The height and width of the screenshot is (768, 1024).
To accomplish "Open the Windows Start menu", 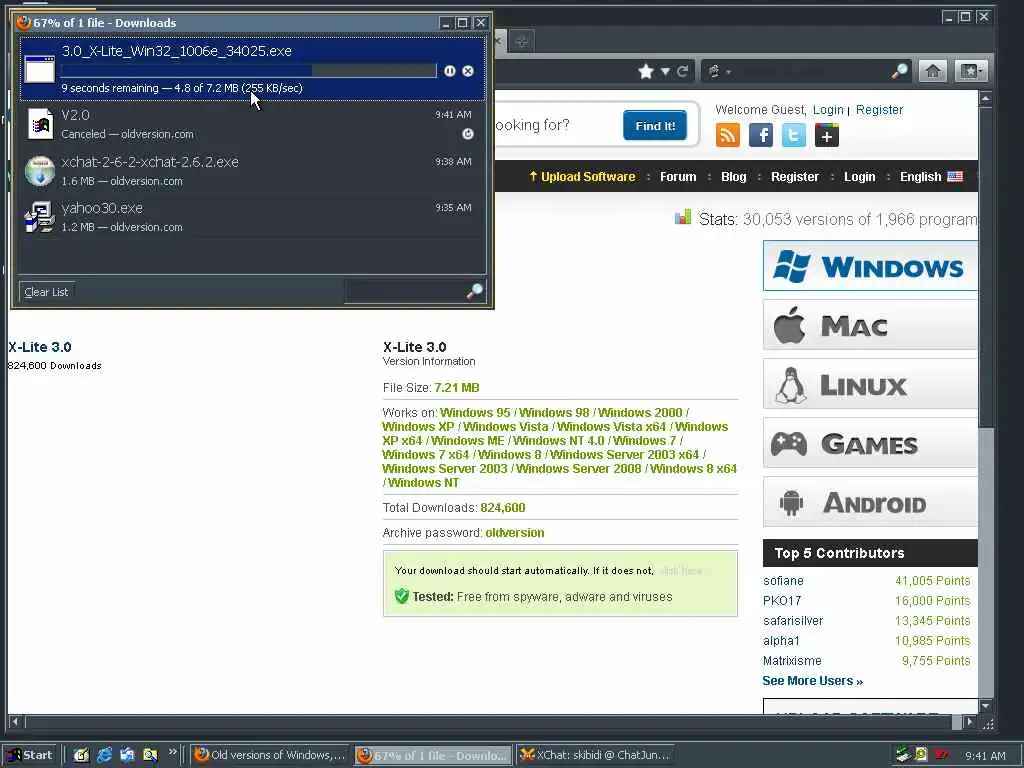I will [30, 755].
